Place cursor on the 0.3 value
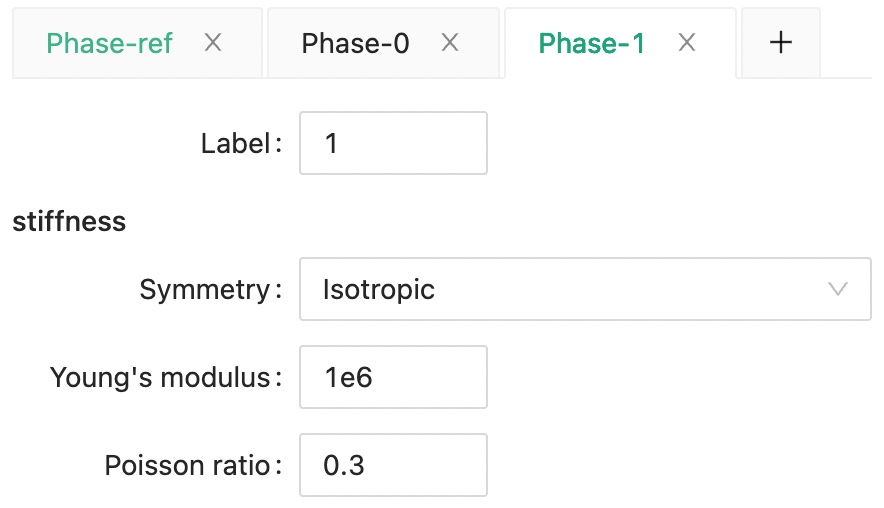This screenshot has width=884, height=508. (343, 465)
